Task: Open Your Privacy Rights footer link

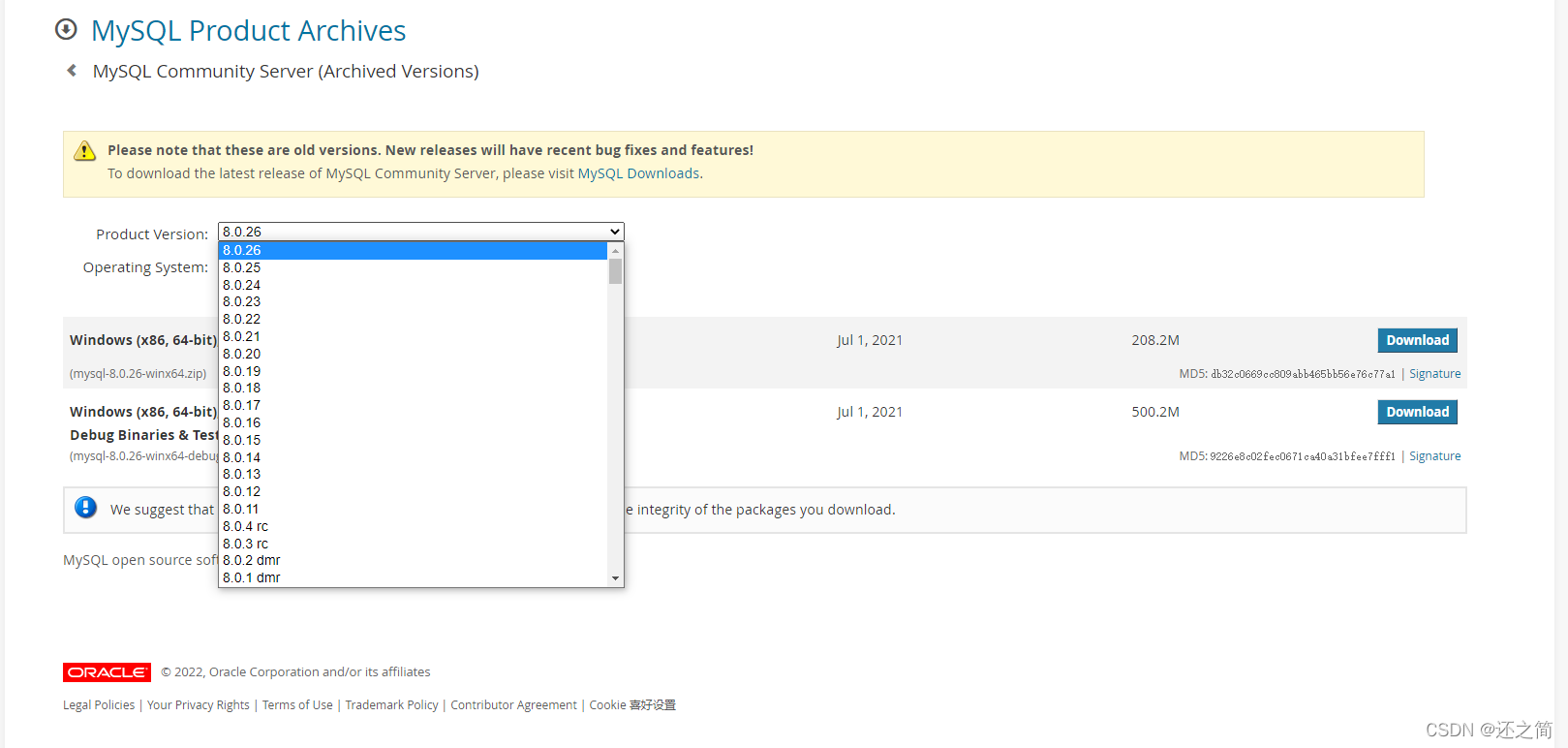Action: (x=199, y=705)
